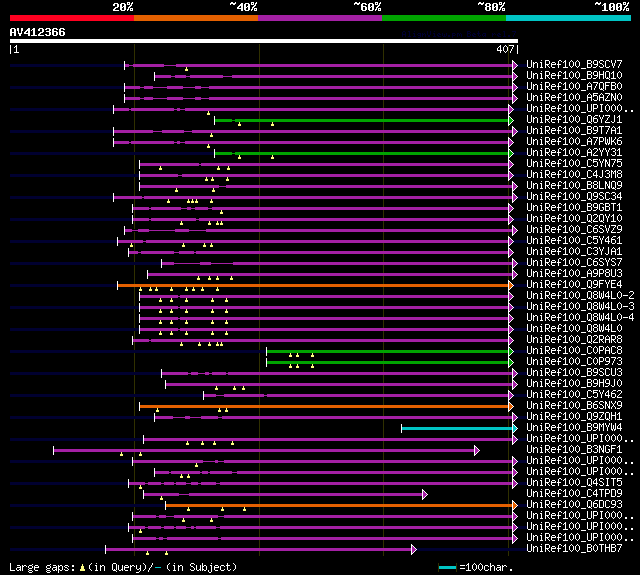Click the orange ~40% identity legend segment
Viewport: 640px width, 575px height.
[196, 18]
